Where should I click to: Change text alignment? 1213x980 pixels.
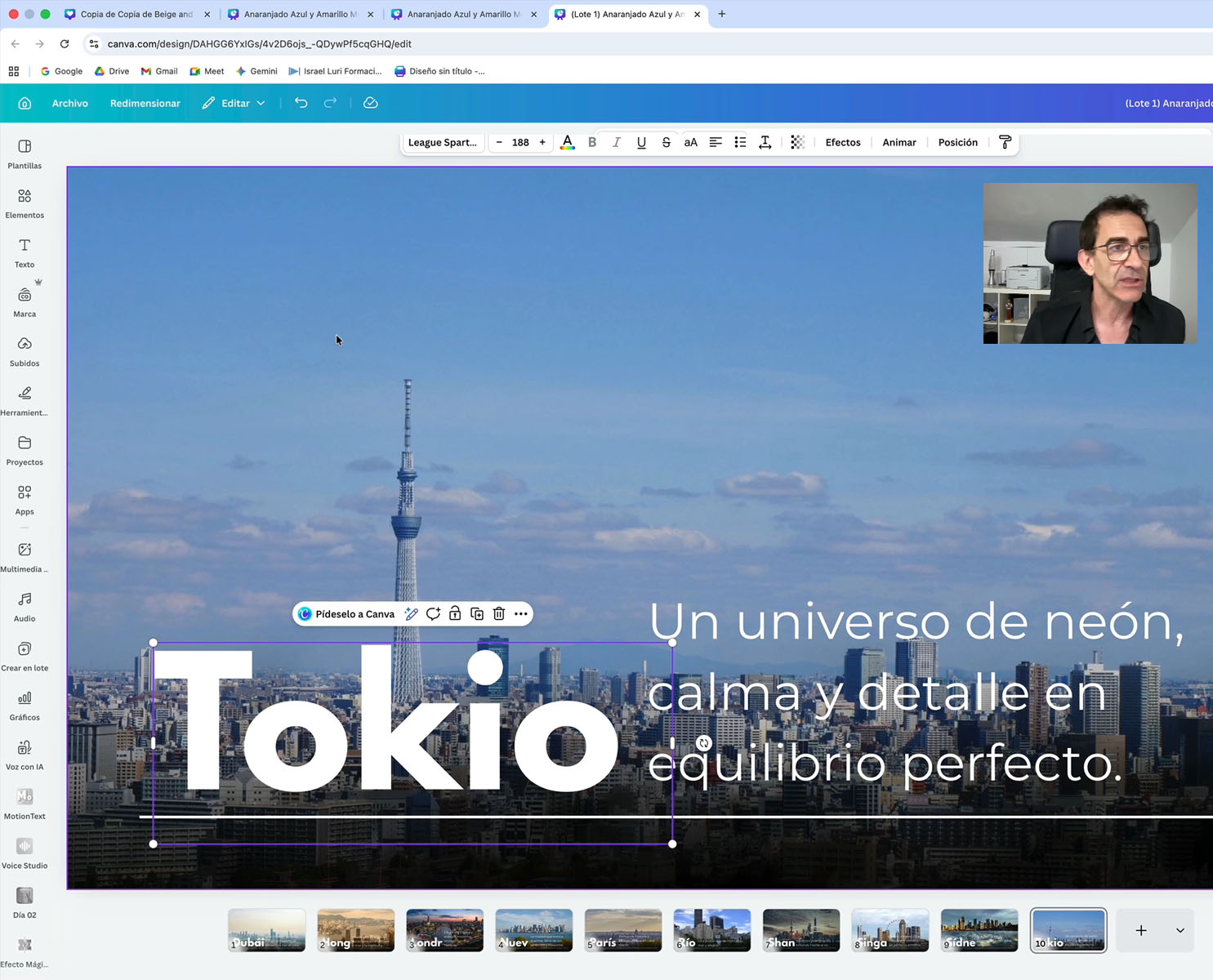716,142
